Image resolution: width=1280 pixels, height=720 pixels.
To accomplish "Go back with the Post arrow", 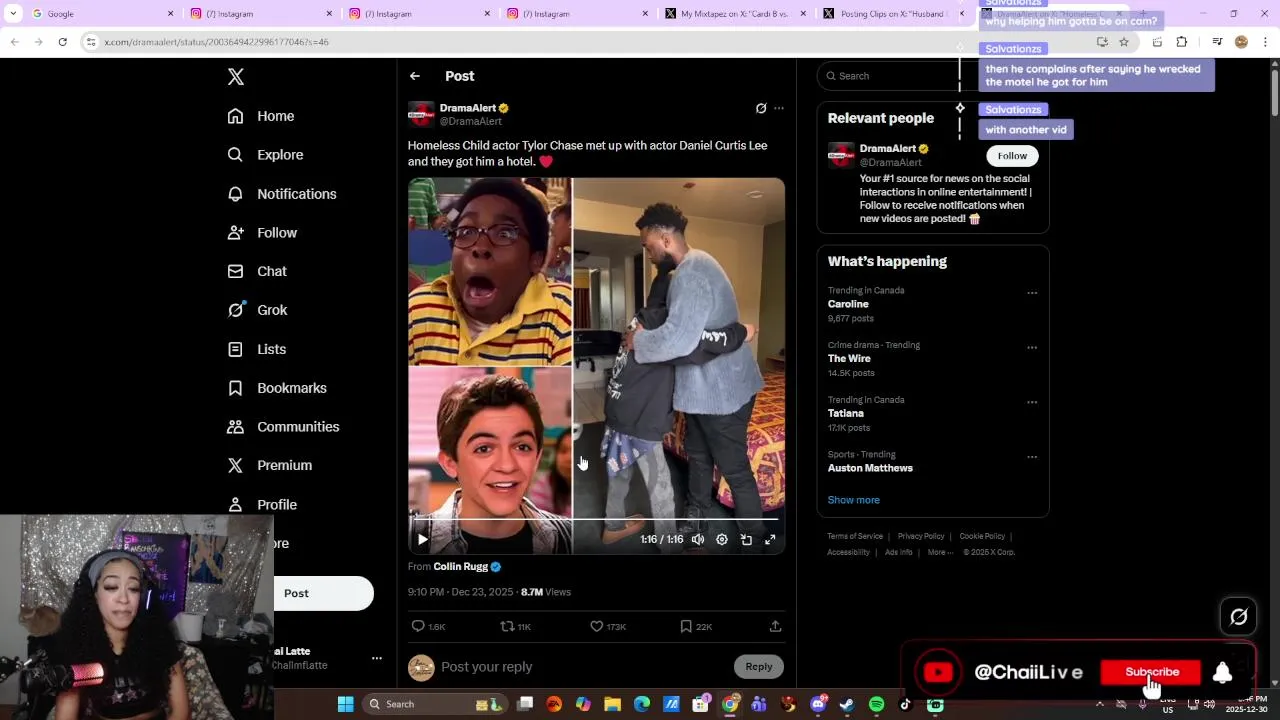I will pyautogui.click(x=415, y=76).
